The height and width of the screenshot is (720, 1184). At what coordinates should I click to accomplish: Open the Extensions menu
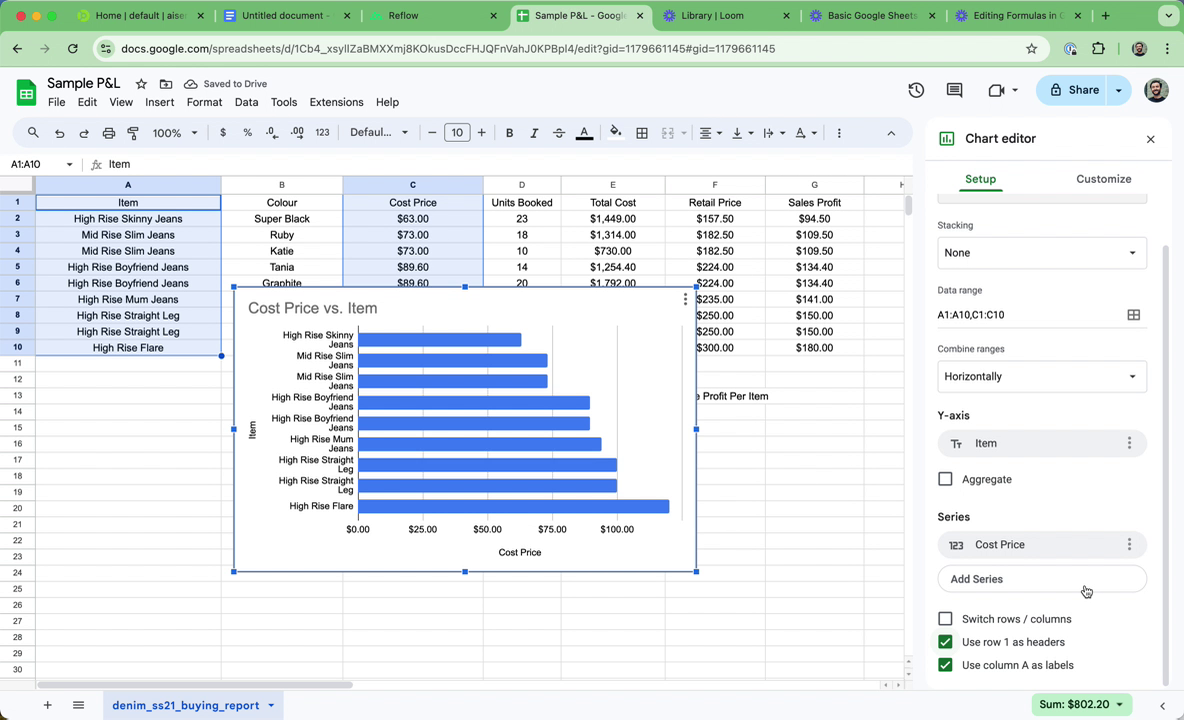tap(336, 102)
